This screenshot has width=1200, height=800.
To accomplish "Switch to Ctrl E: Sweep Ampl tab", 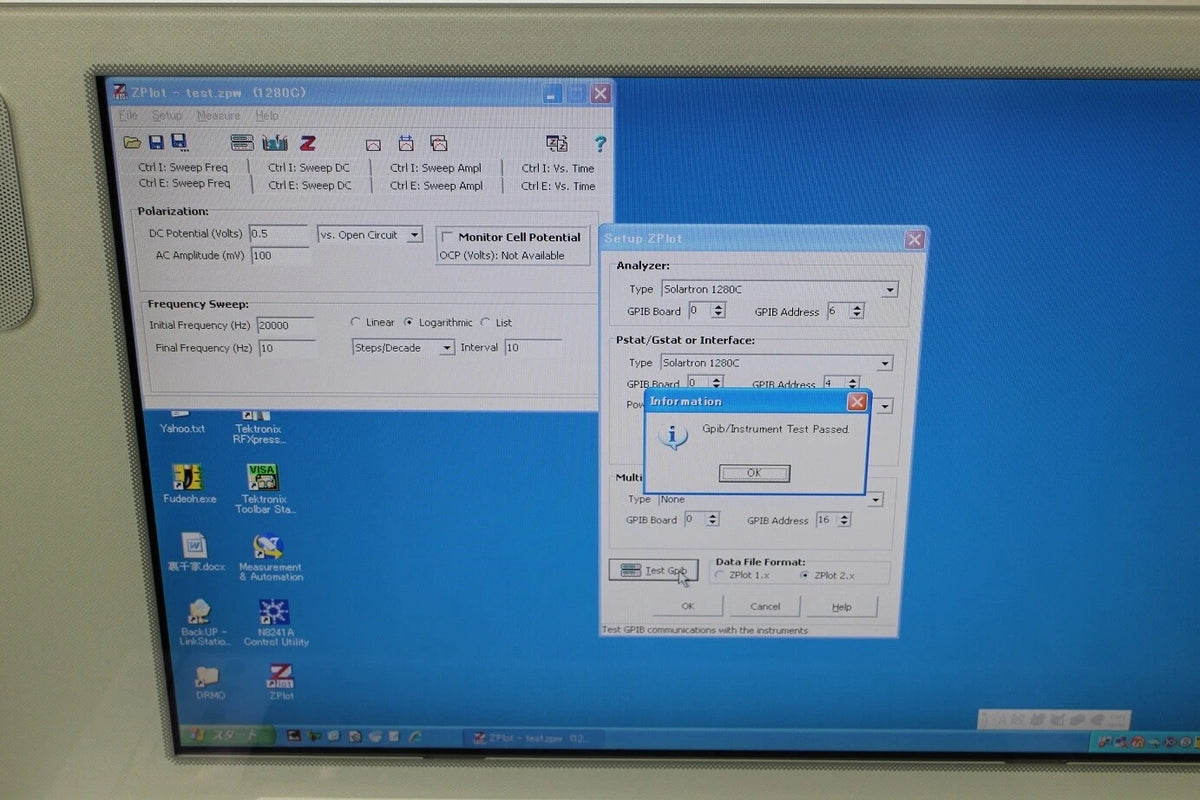I will pyautogui.click(x=436, y=186).
